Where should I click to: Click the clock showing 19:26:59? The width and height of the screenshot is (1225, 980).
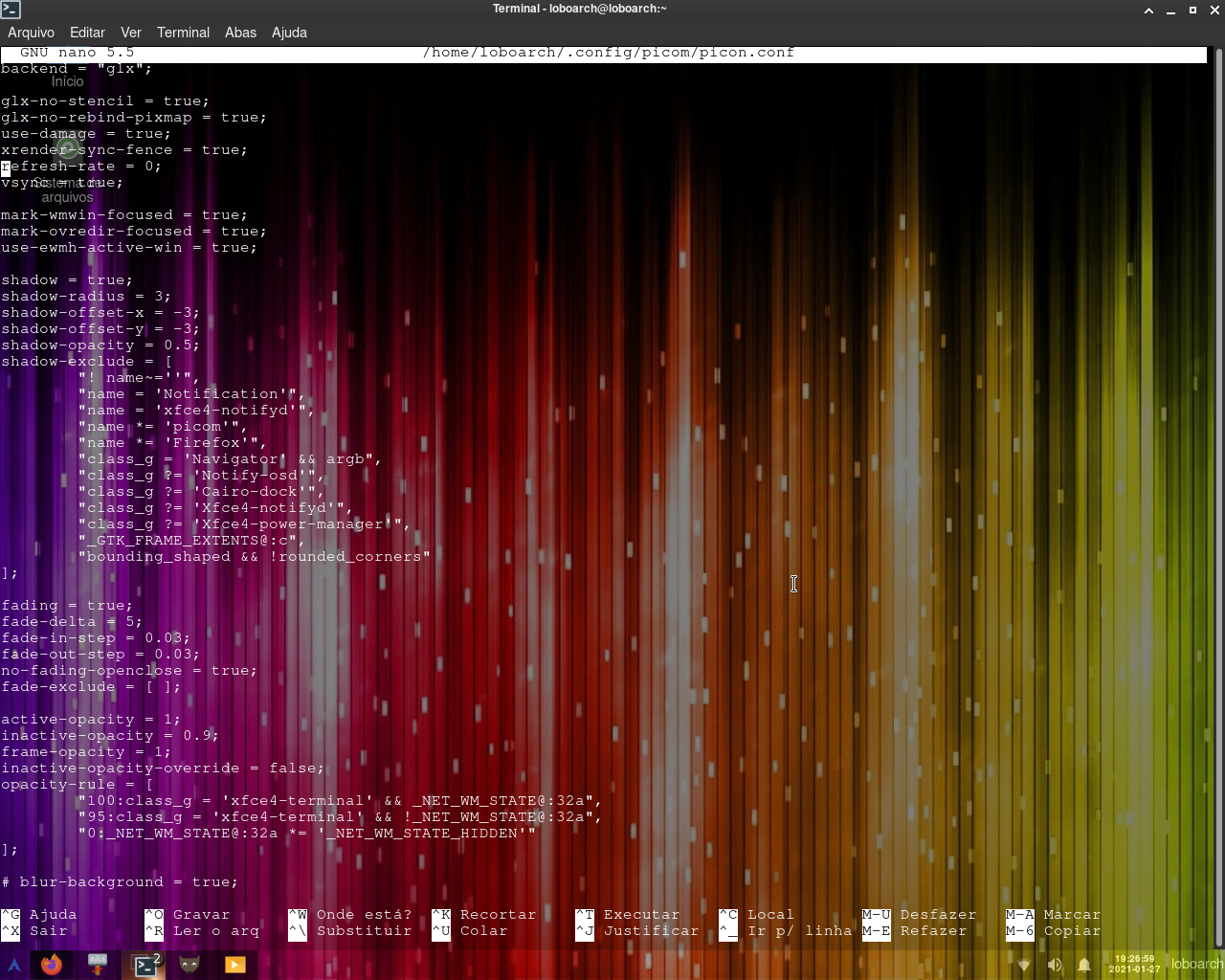[1135, 962]
